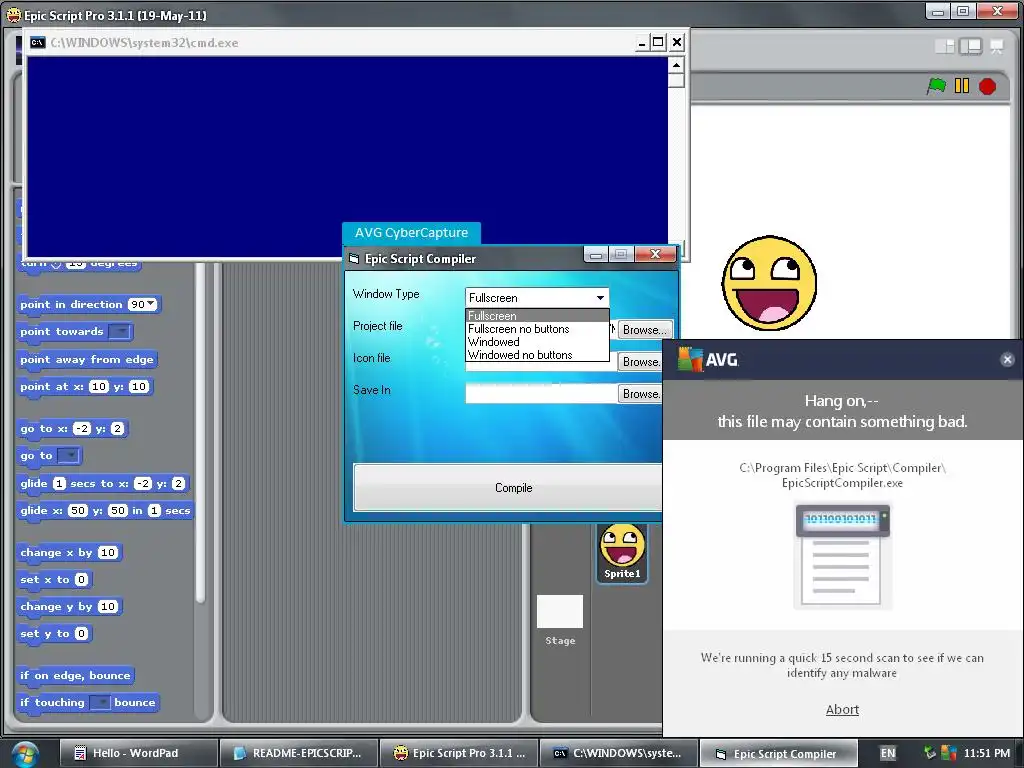Click Epic Script Pro title bar icon

click(13, 15)
